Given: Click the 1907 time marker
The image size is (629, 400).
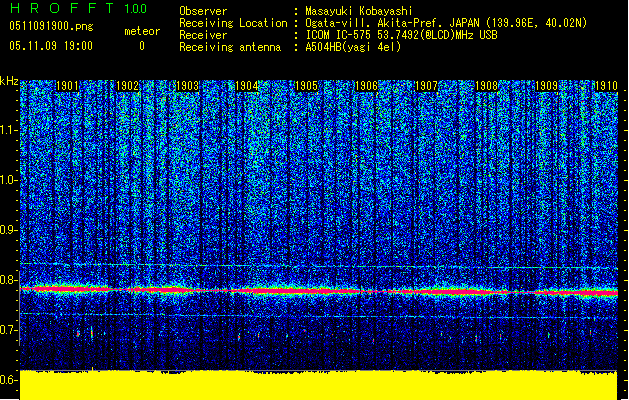Looking at the screenshot, I should point(426,86).
